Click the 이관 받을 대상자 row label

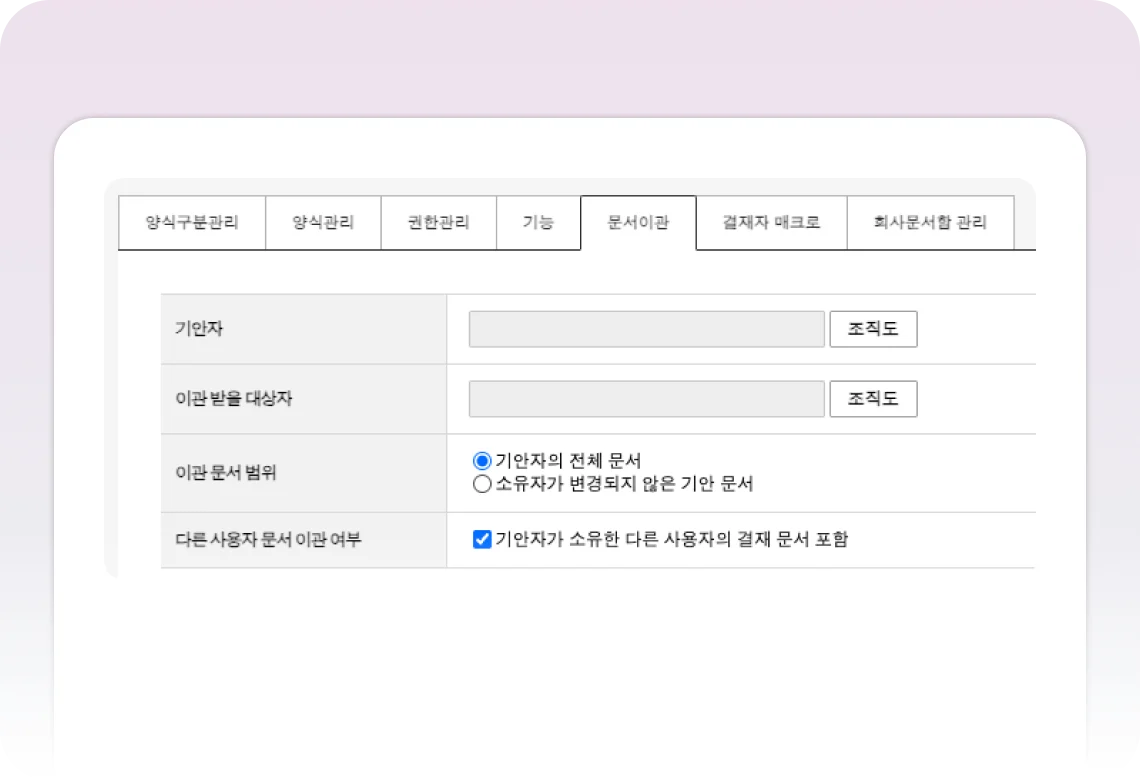[x=234, y=399]
